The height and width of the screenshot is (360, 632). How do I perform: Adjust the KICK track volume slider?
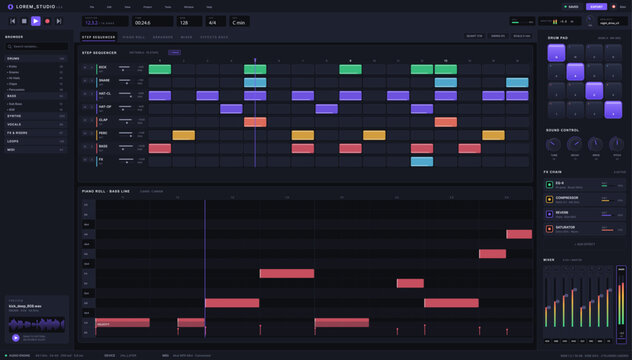tap(125, 67)
